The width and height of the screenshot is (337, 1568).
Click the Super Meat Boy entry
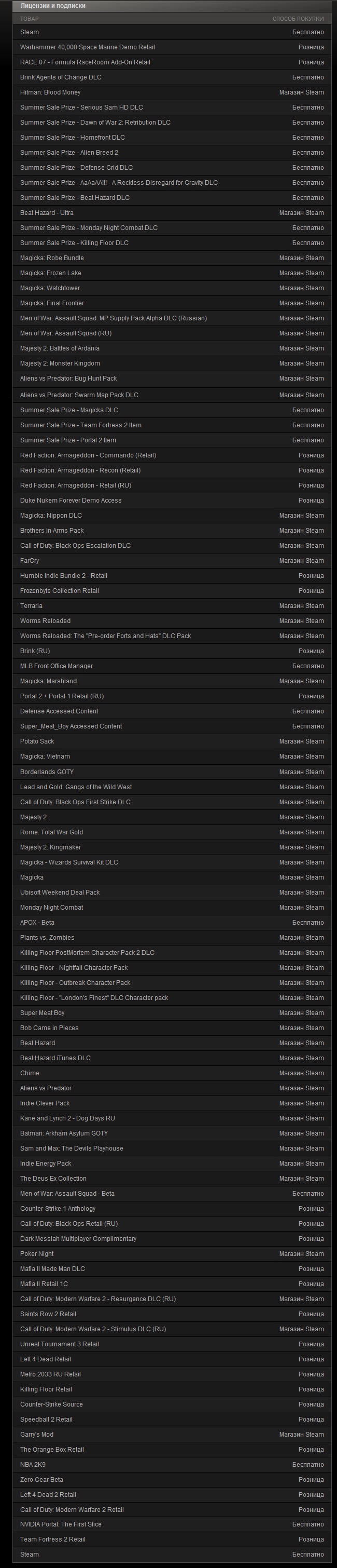[x=42, y=1013]
